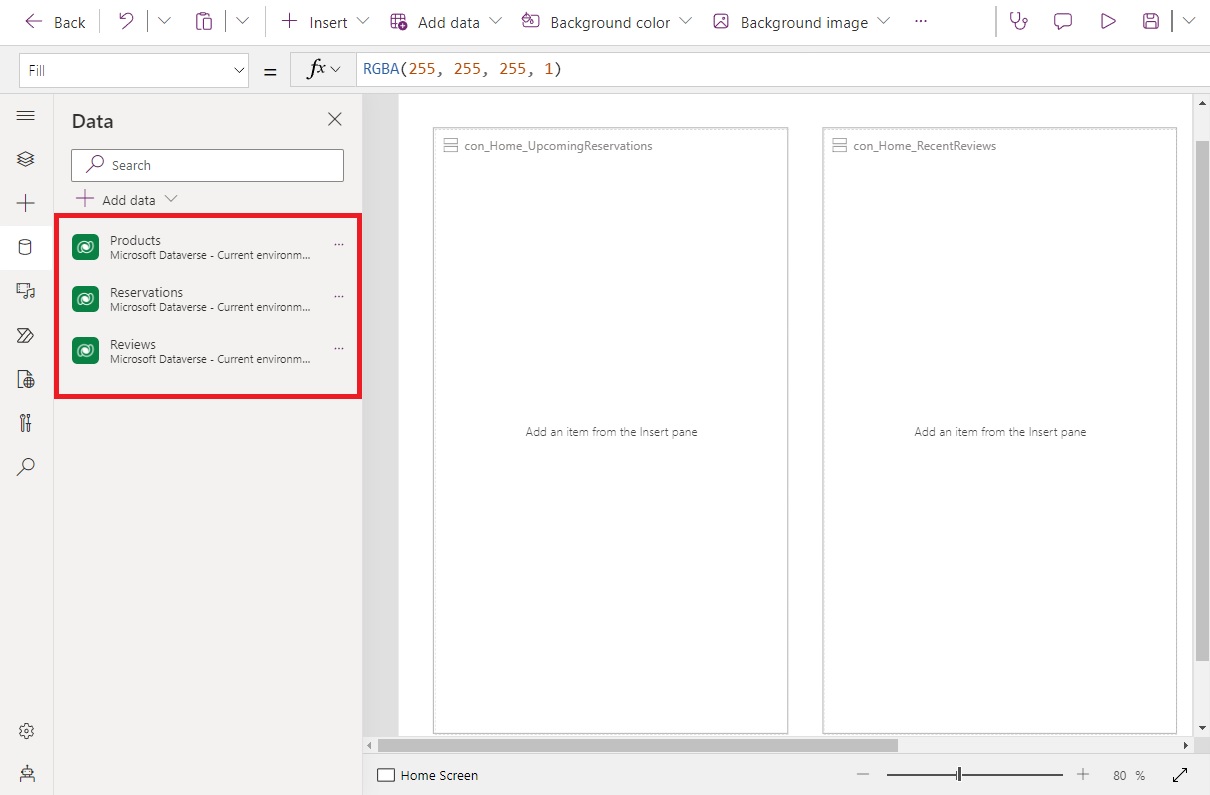Expand the Background color dropdown

(x=687, y=21)
